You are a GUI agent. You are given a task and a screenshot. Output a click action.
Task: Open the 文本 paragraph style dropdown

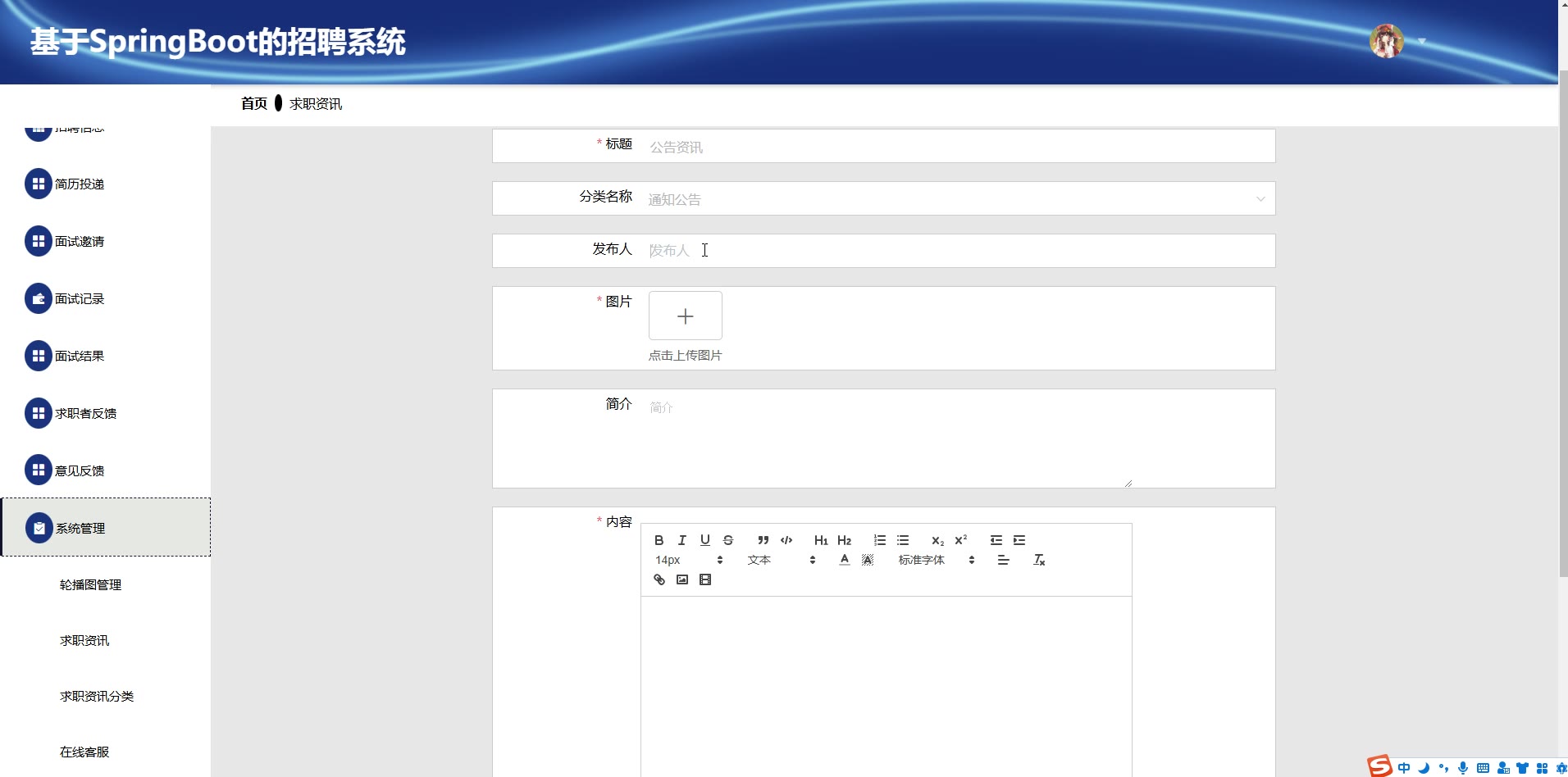click(x=782, y=560)
